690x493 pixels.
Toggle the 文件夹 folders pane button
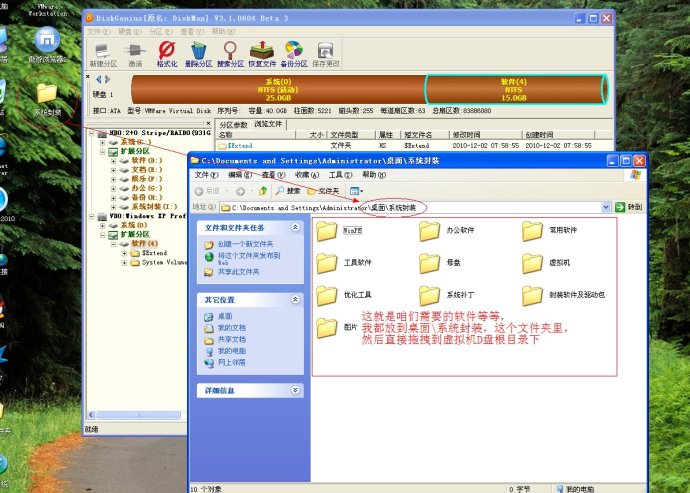click(323, 191)
